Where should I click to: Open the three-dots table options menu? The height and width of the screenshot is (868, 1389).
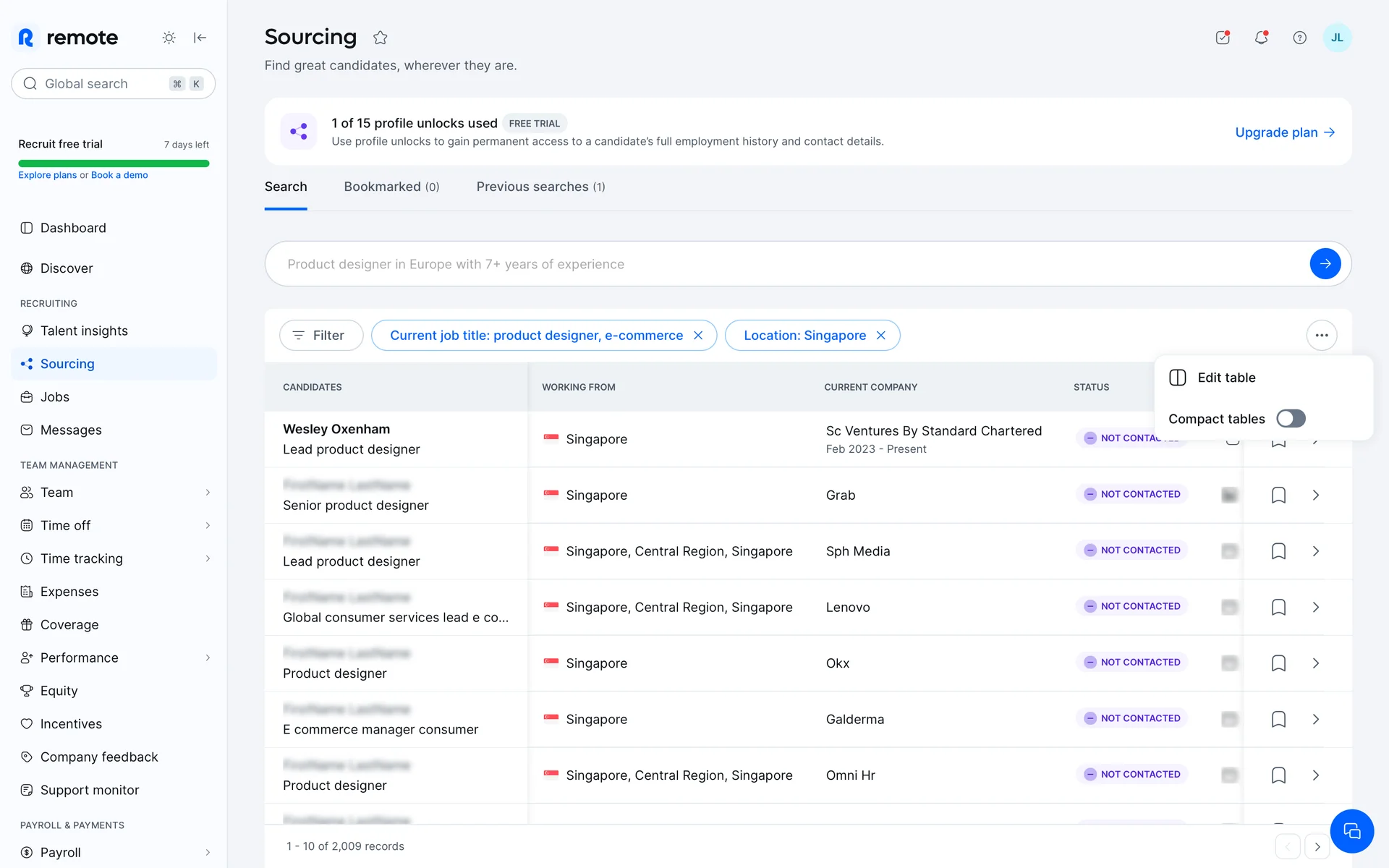pos(1321,336)
